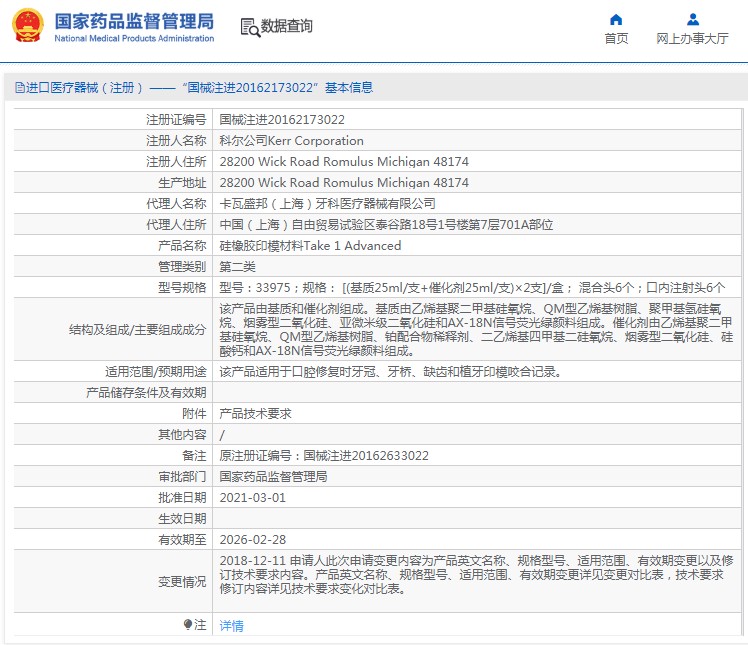Click the 审批部门 row label
This screenshot has width=748, height=645.
tap(182, 477)
